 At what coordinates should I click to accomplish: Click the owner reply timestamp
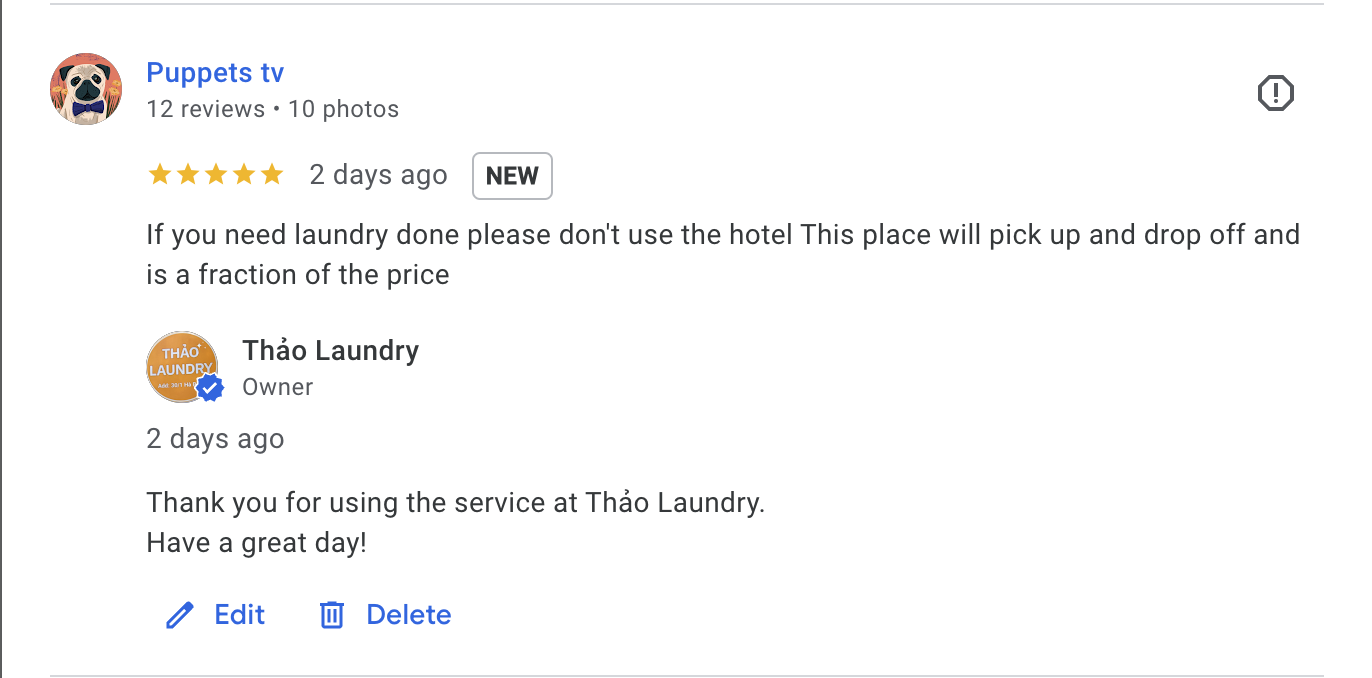coord(215,438)
